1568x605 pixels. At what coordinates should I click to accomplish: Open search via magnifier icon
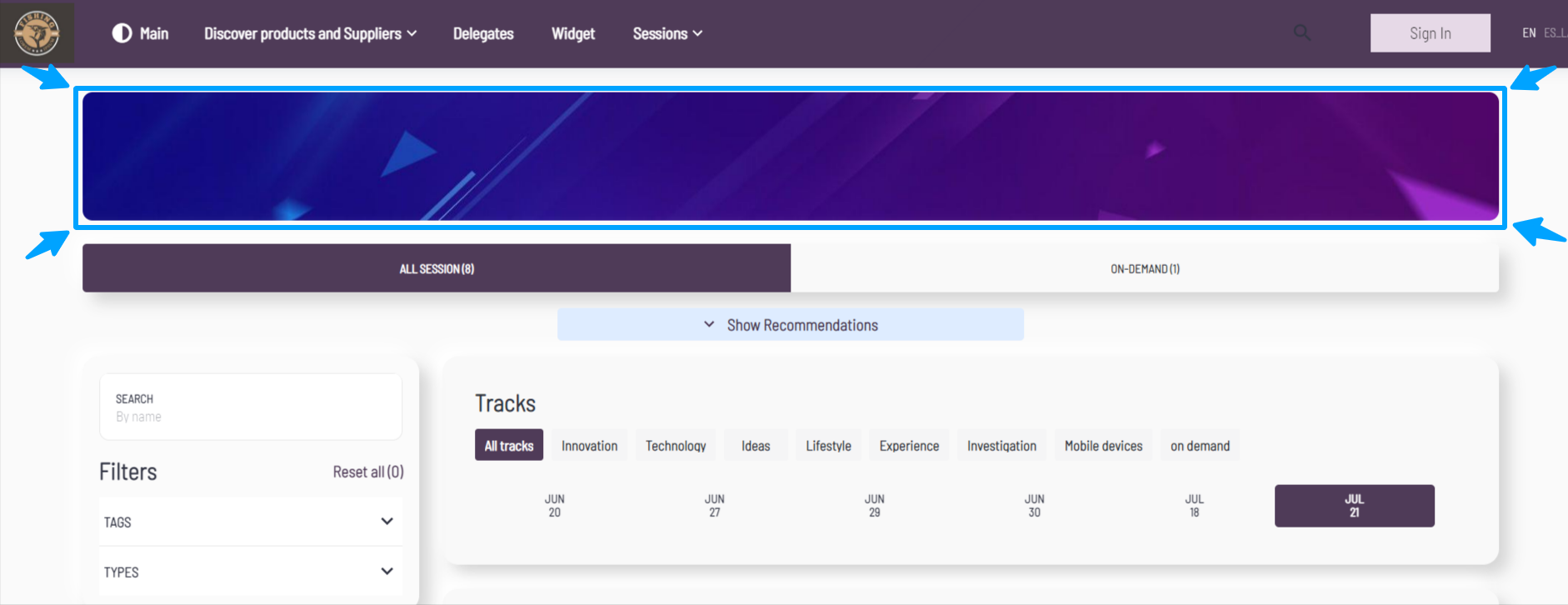click(1301, 33)
